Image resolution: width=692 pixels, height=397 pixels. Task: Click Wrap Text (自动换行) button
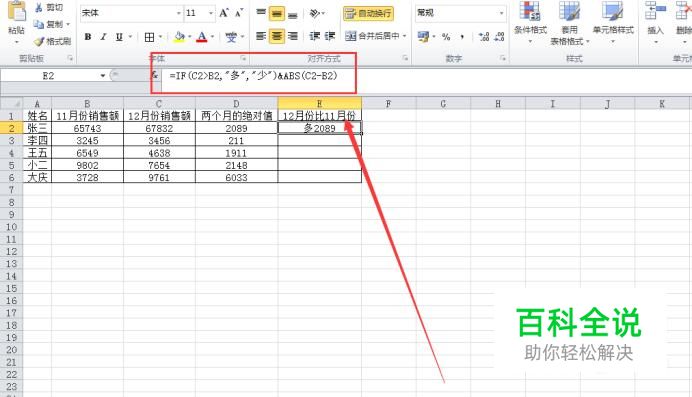pyautogui.click(x=369, y=14)
